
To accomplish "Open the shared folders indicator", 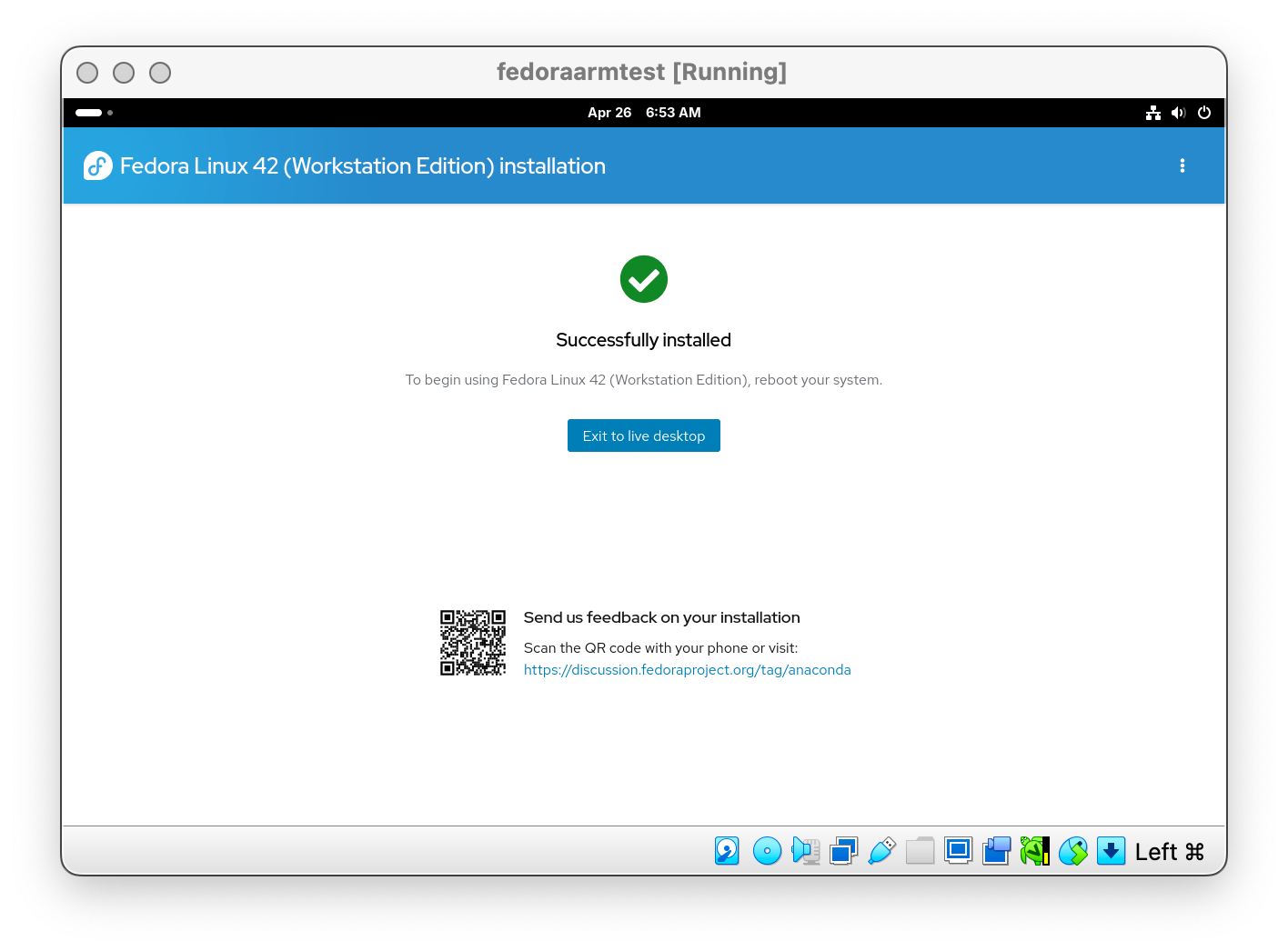I will pos(920,851).
